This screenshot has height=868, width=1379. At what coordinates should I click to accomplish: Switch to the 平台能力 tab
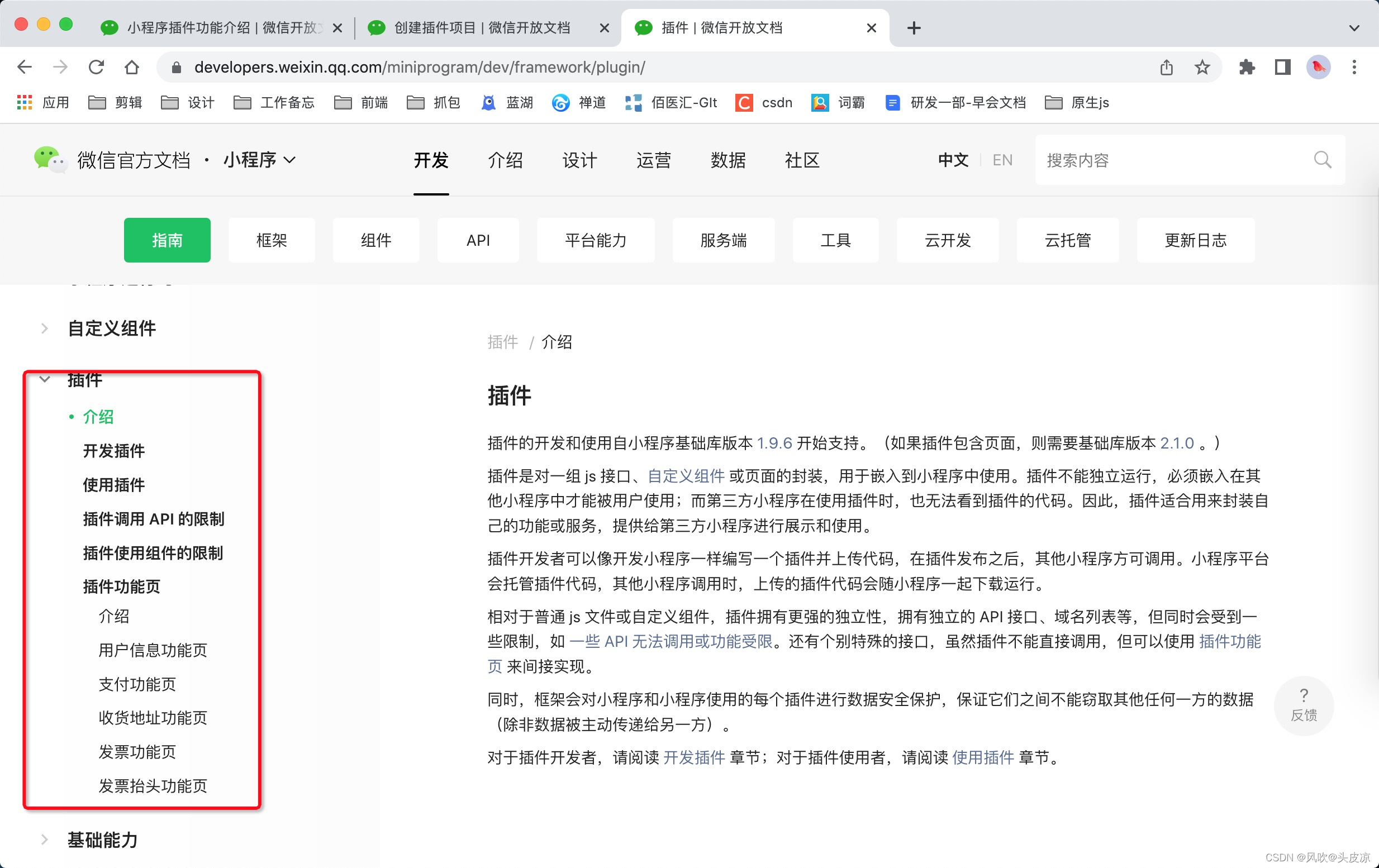point(596,240)
